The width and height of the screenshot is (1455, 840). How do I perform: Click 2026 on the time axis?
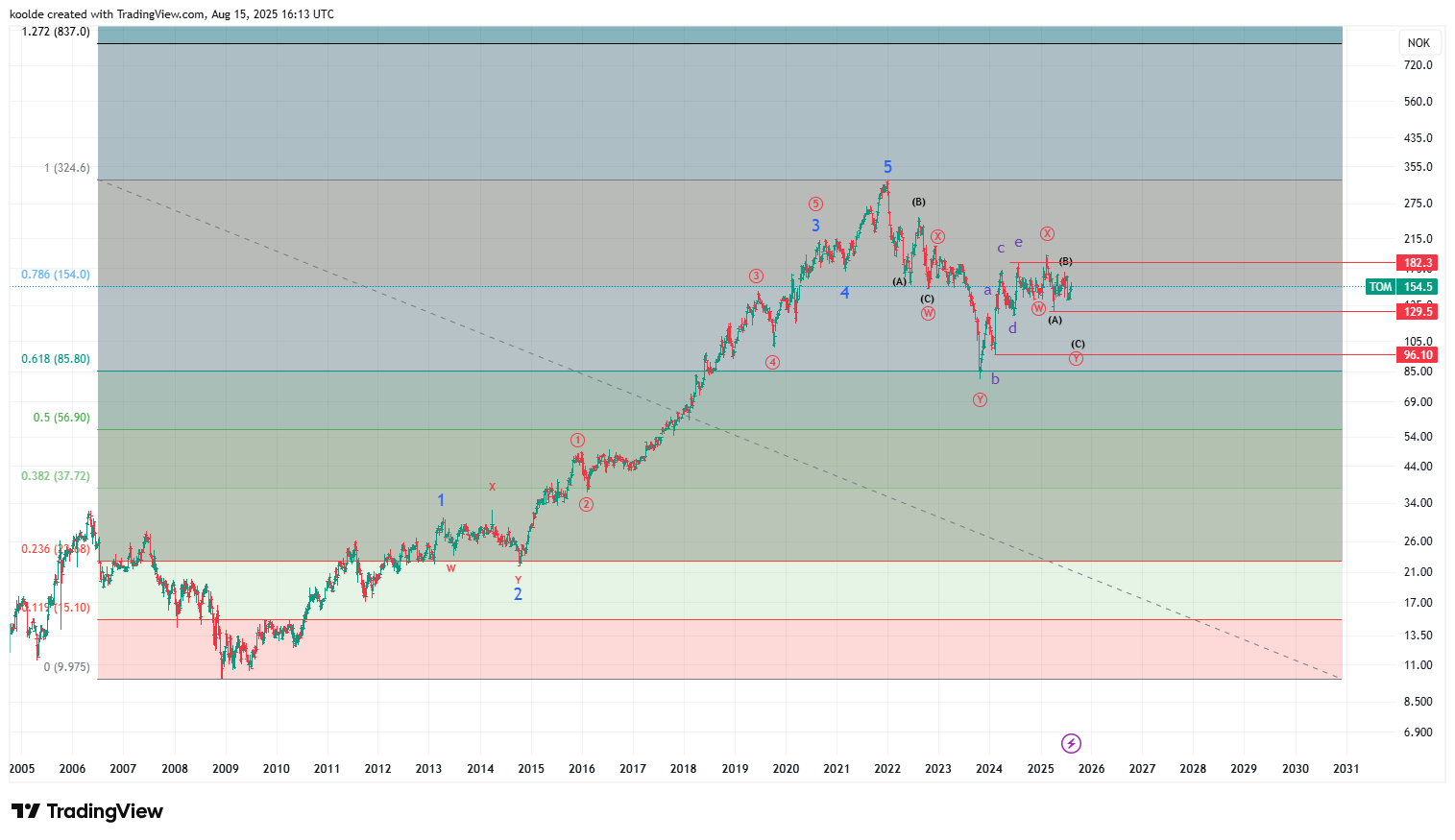(x=1091, y=768)
